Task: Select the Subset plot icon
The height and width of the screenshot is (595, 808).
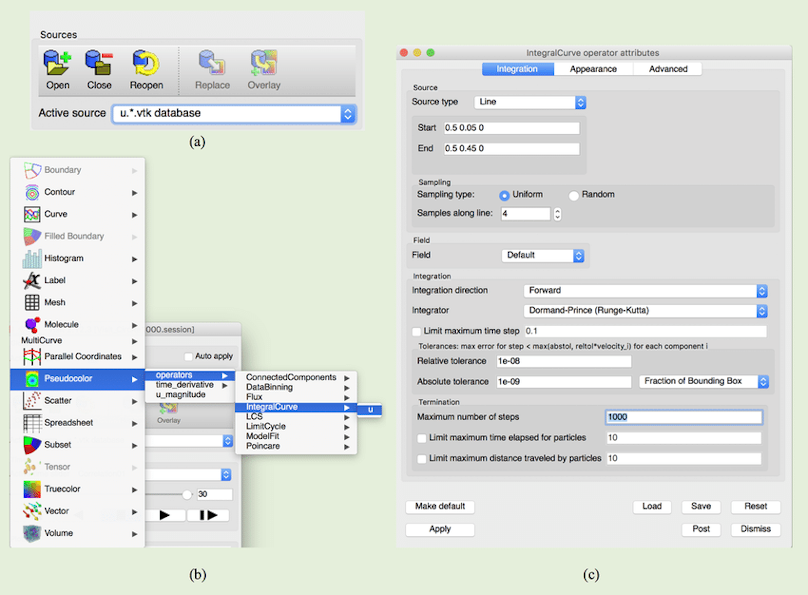Action: (x=32, y=445)
